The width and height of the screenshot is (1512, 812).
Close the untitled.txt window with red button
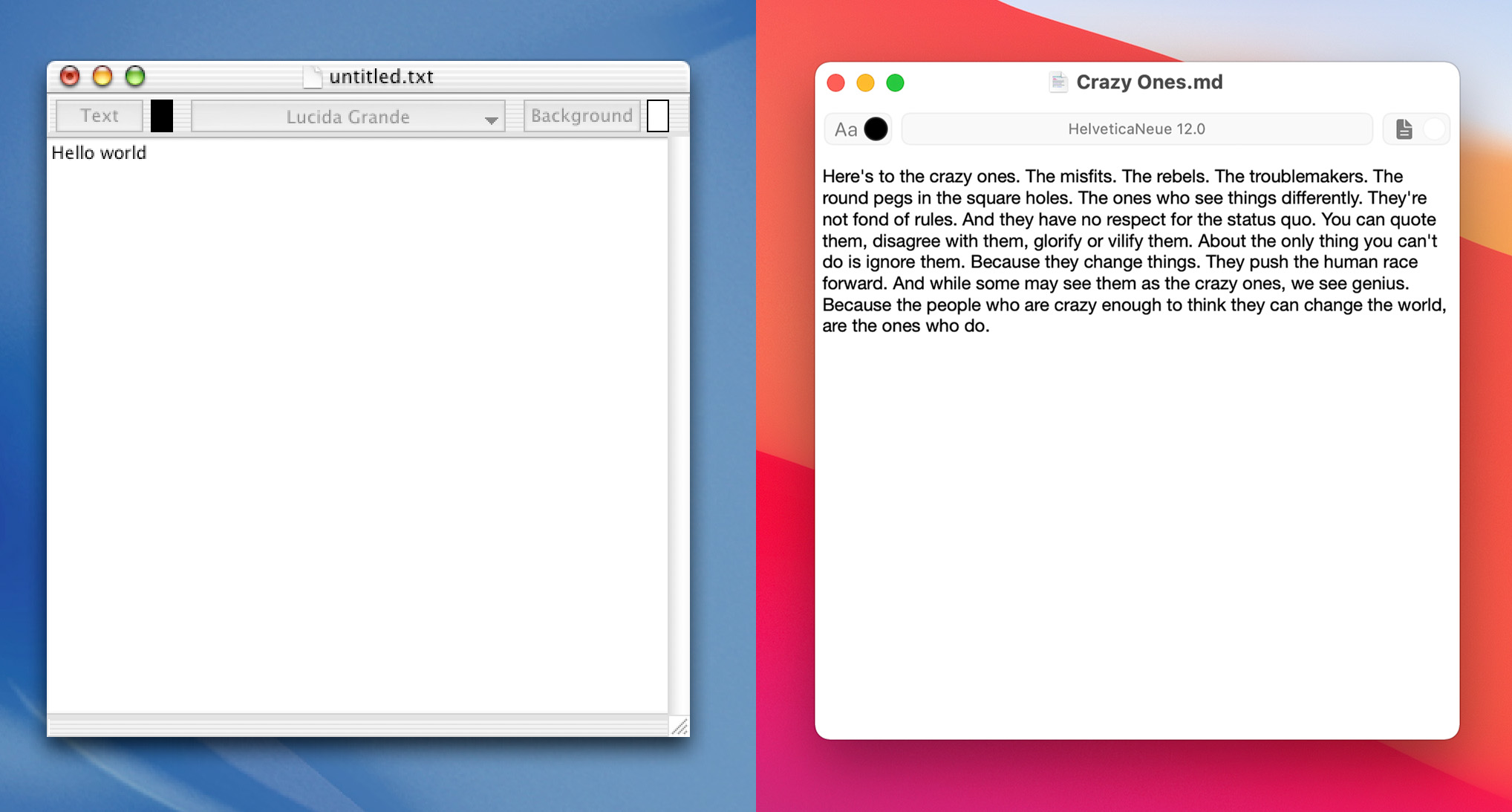70,76
